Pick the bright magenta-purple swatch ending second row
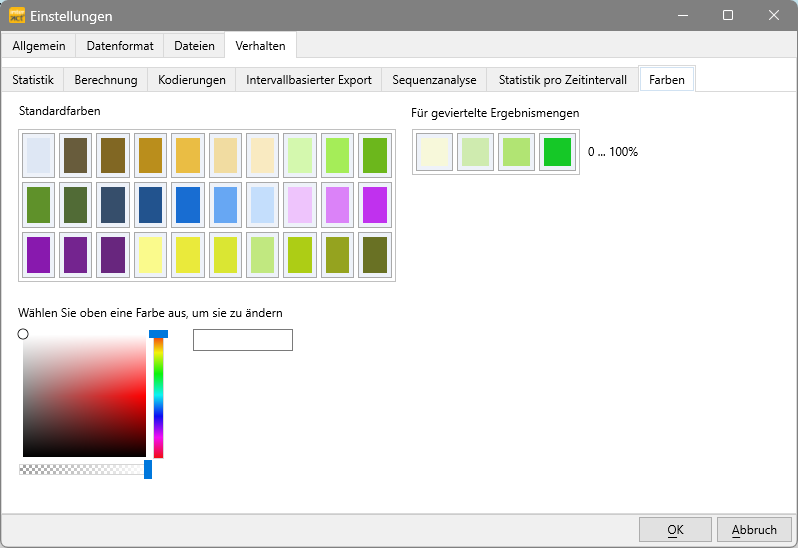The width and height of the screenshot is (798, 548). tap(375, 205)
